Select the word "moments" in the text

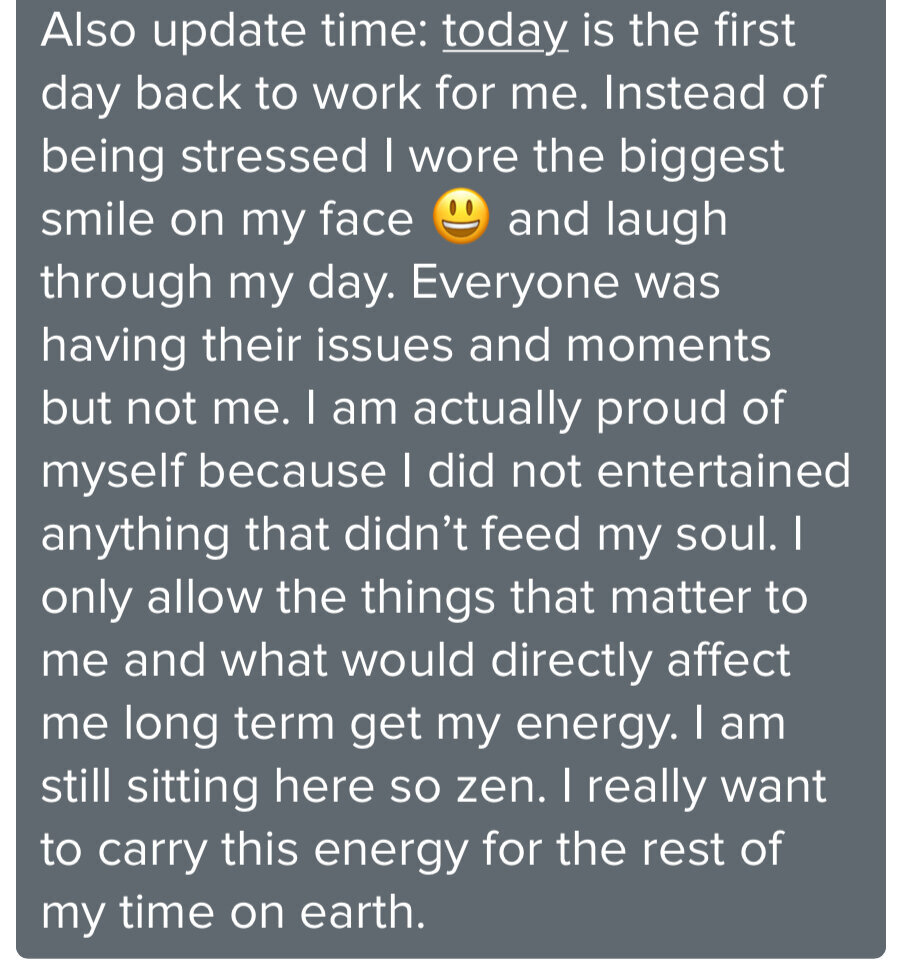point(668,346)
